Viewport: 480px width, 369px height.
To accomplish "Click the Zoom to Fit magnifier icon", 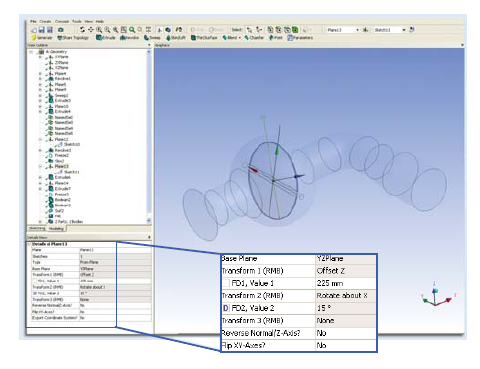I will coord(132,30).
